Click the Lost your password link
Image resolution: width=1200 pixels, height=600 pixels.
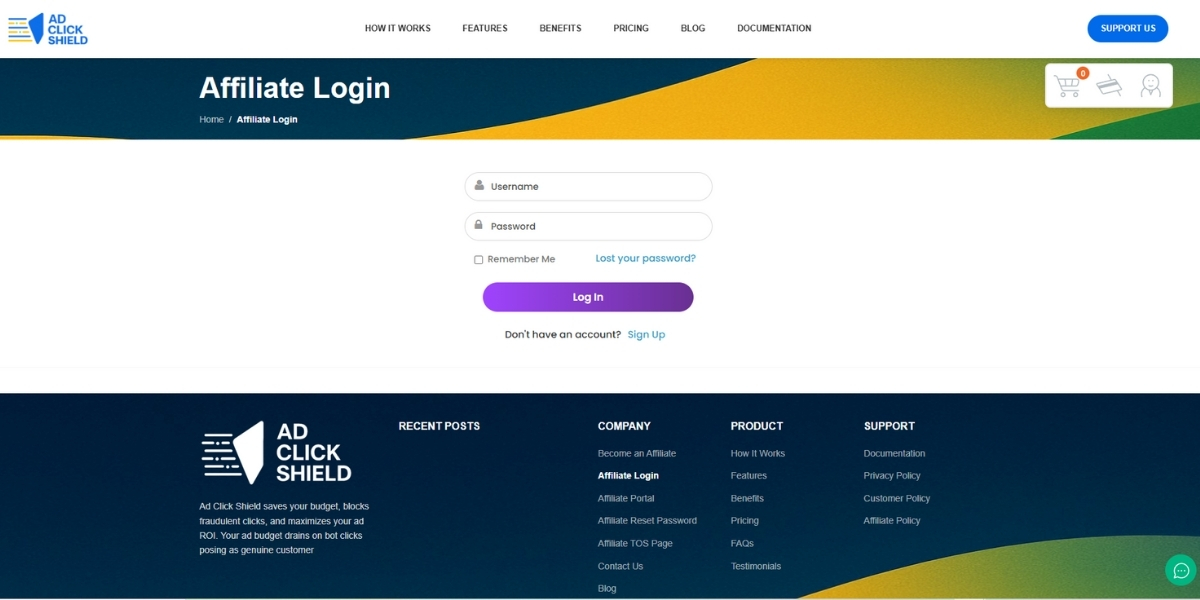(645, 258)
